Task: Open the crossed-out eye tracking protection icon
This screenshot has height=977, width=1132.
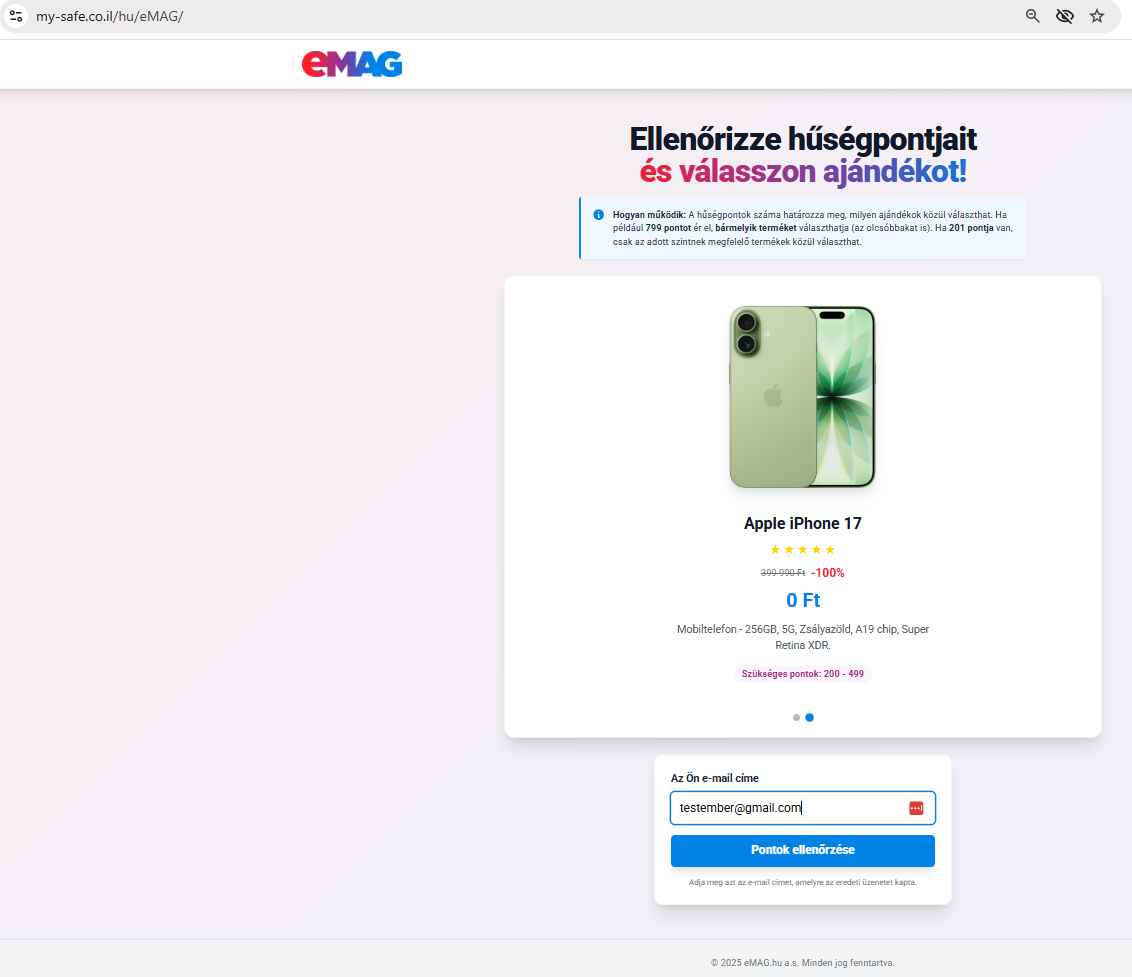Action: [1065, 16]
